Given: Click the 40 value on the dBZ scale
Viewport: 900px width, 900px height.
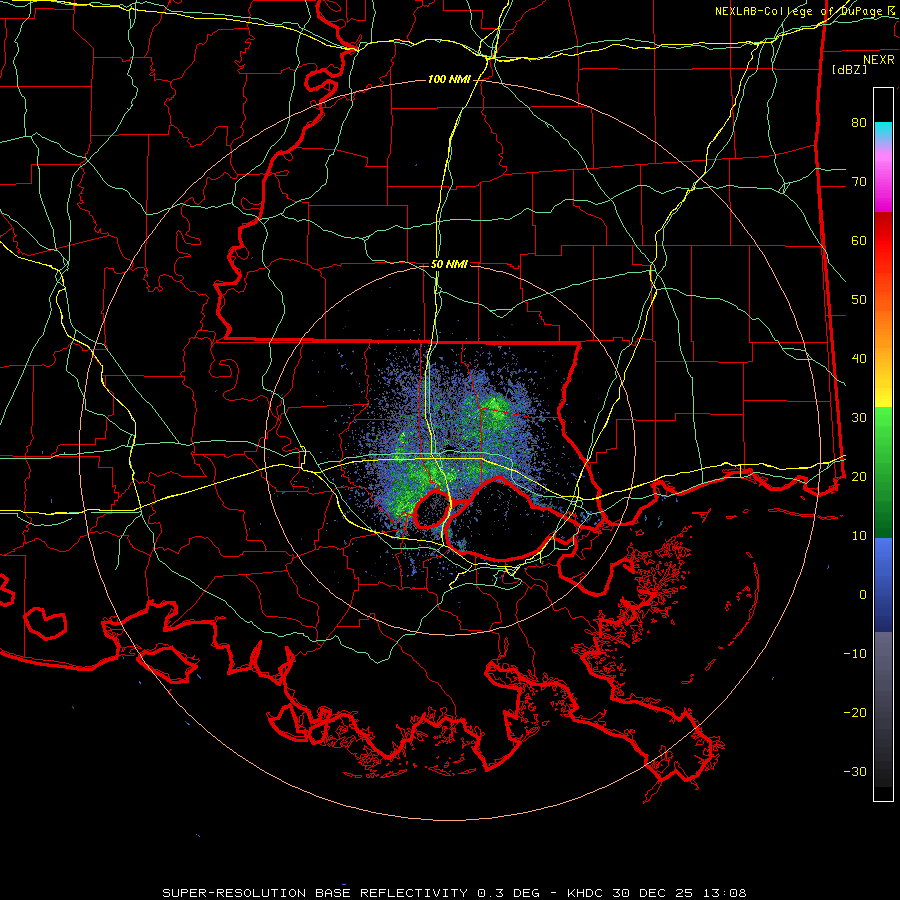Looking at the screenshot, I should (x=859, y=359).
